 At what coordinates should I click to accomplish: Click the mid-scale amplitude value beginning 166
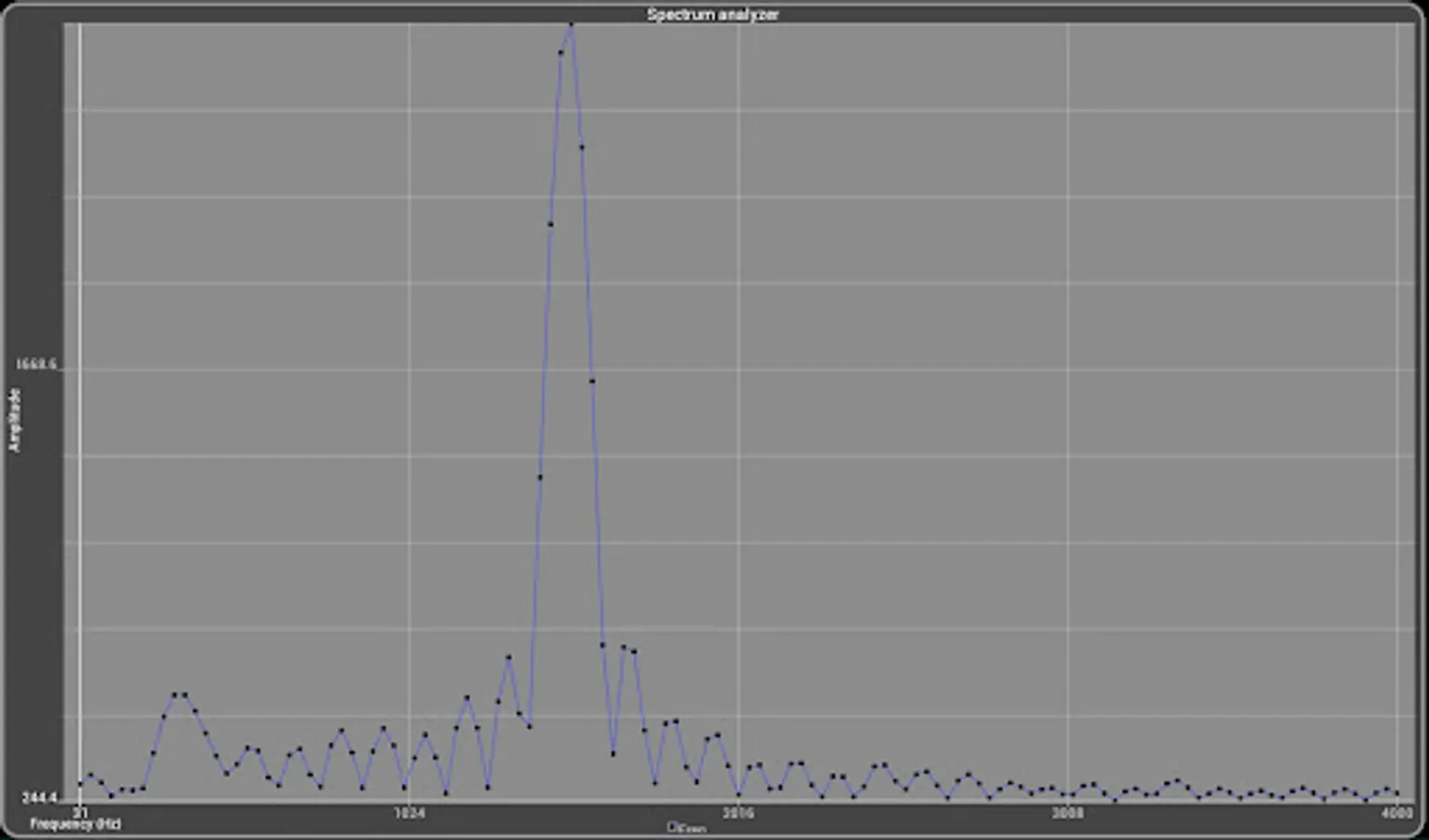pos(37,364)
